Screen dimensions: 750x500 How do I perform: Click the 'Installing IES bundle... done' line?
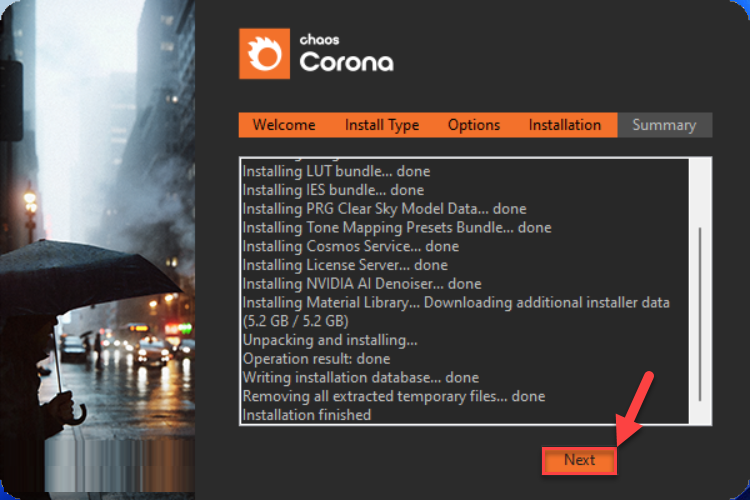click(x=333, y=190)
